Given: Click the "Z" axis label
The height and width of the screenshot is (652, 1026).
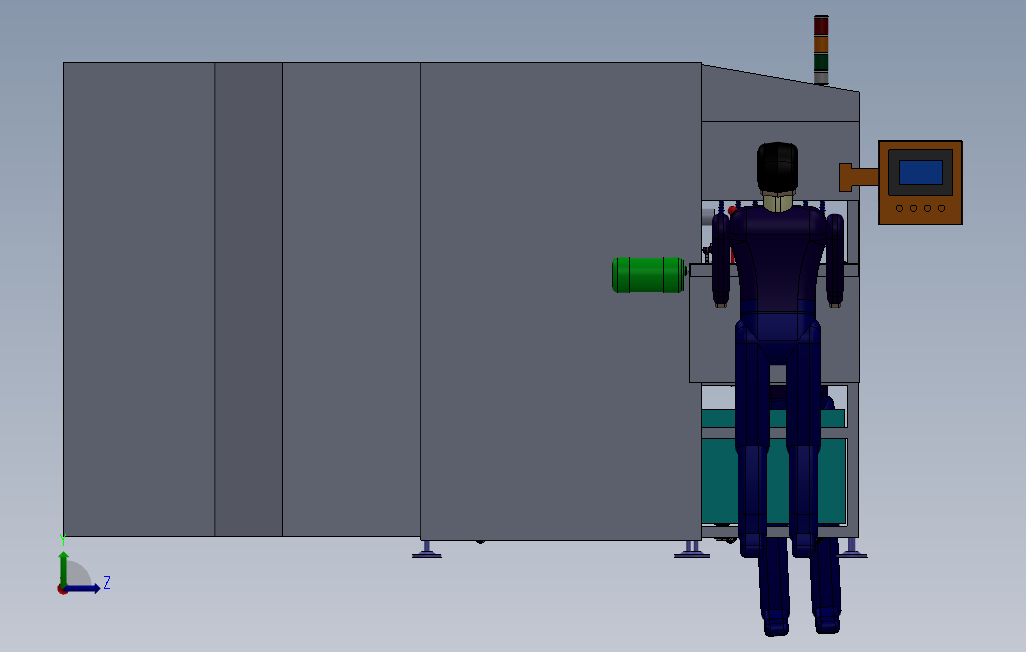Looking at the screenshot, I should (x=107, y=583).
